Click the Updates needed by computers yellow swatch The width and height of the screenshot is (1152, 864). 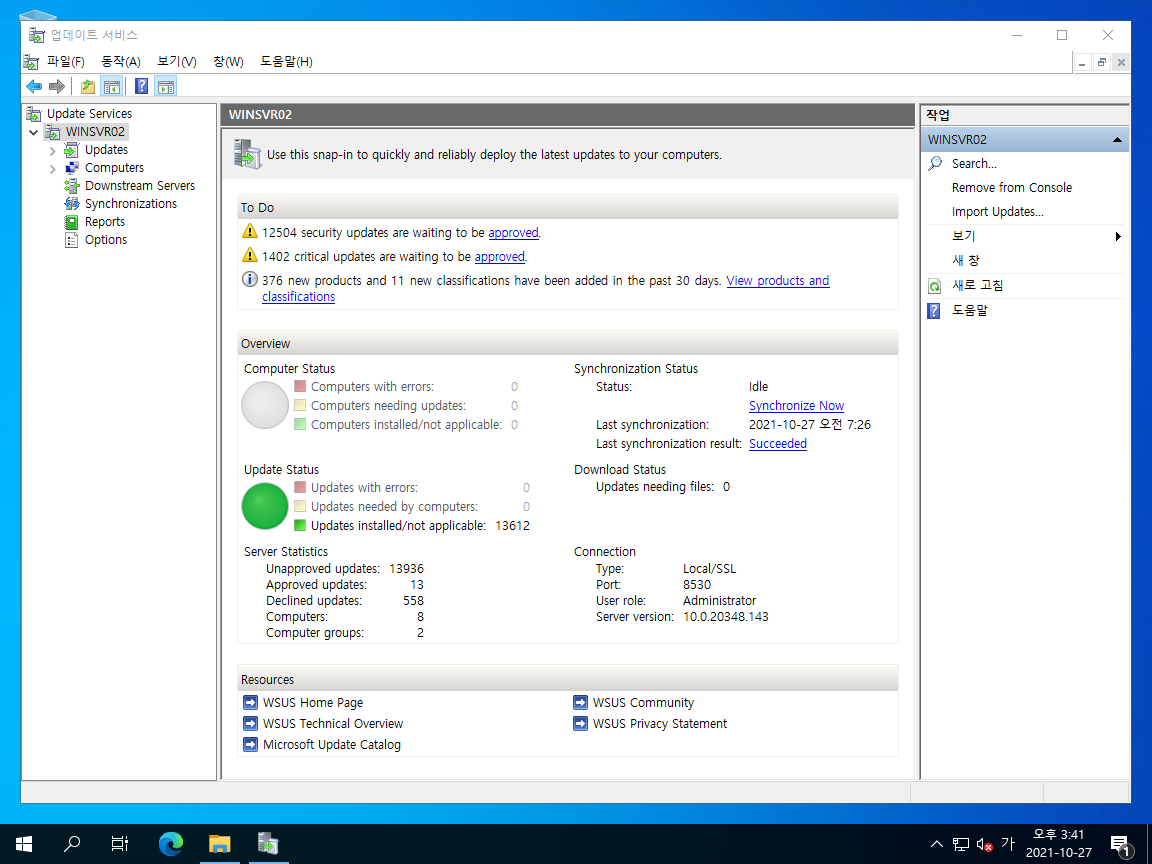[300, 506]
